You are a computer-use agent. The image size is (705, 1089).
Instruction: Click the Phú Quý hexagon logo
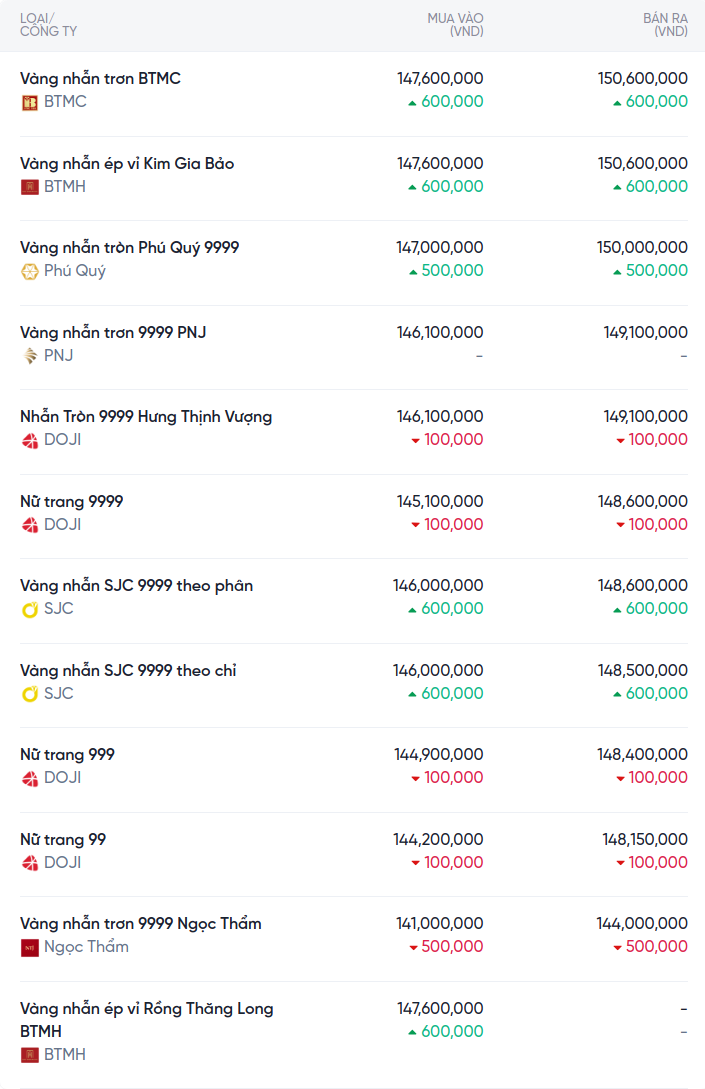[x=30, y=271]
